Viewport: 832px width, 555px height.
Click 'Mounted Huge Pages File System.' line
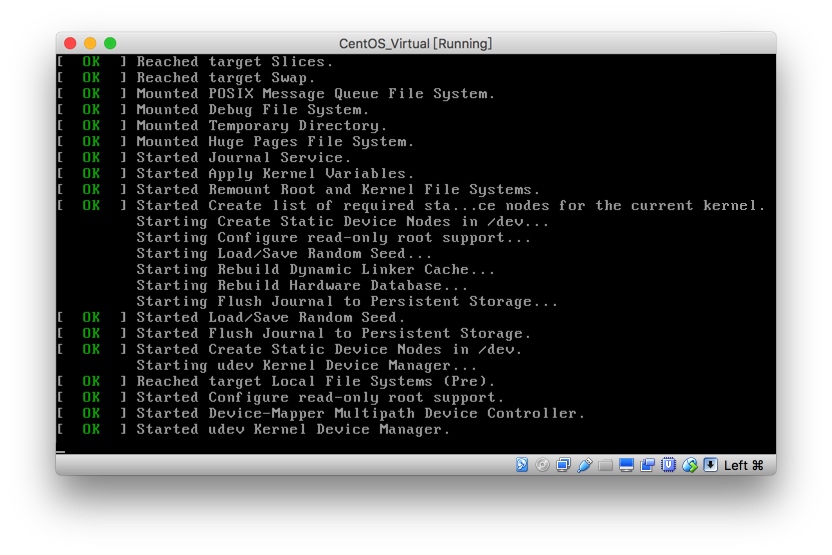tap(275, 142)
